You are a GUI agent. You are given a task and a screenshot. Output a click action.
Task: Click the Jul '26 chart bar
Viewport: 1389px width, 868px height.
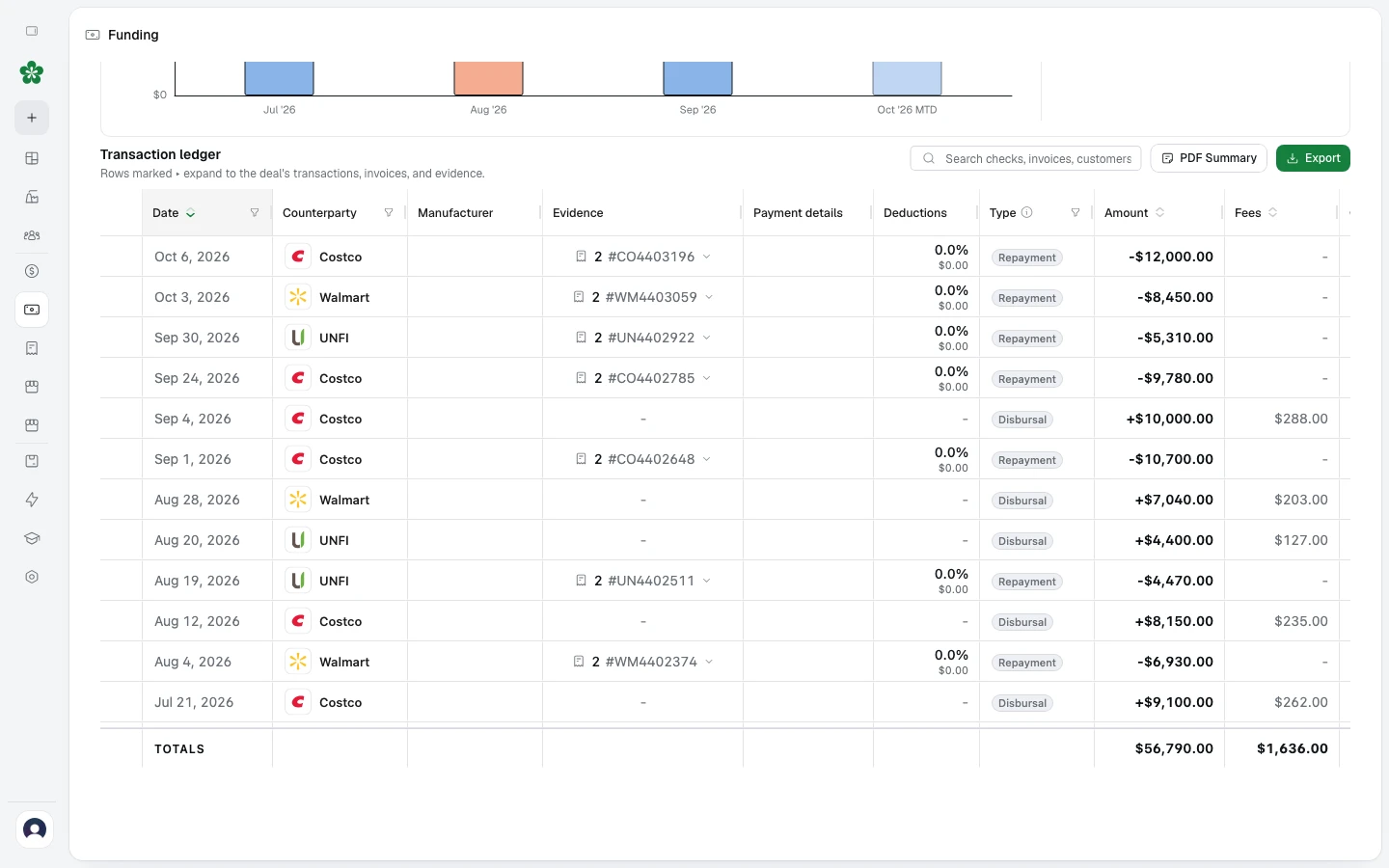[x=279, y=78]
